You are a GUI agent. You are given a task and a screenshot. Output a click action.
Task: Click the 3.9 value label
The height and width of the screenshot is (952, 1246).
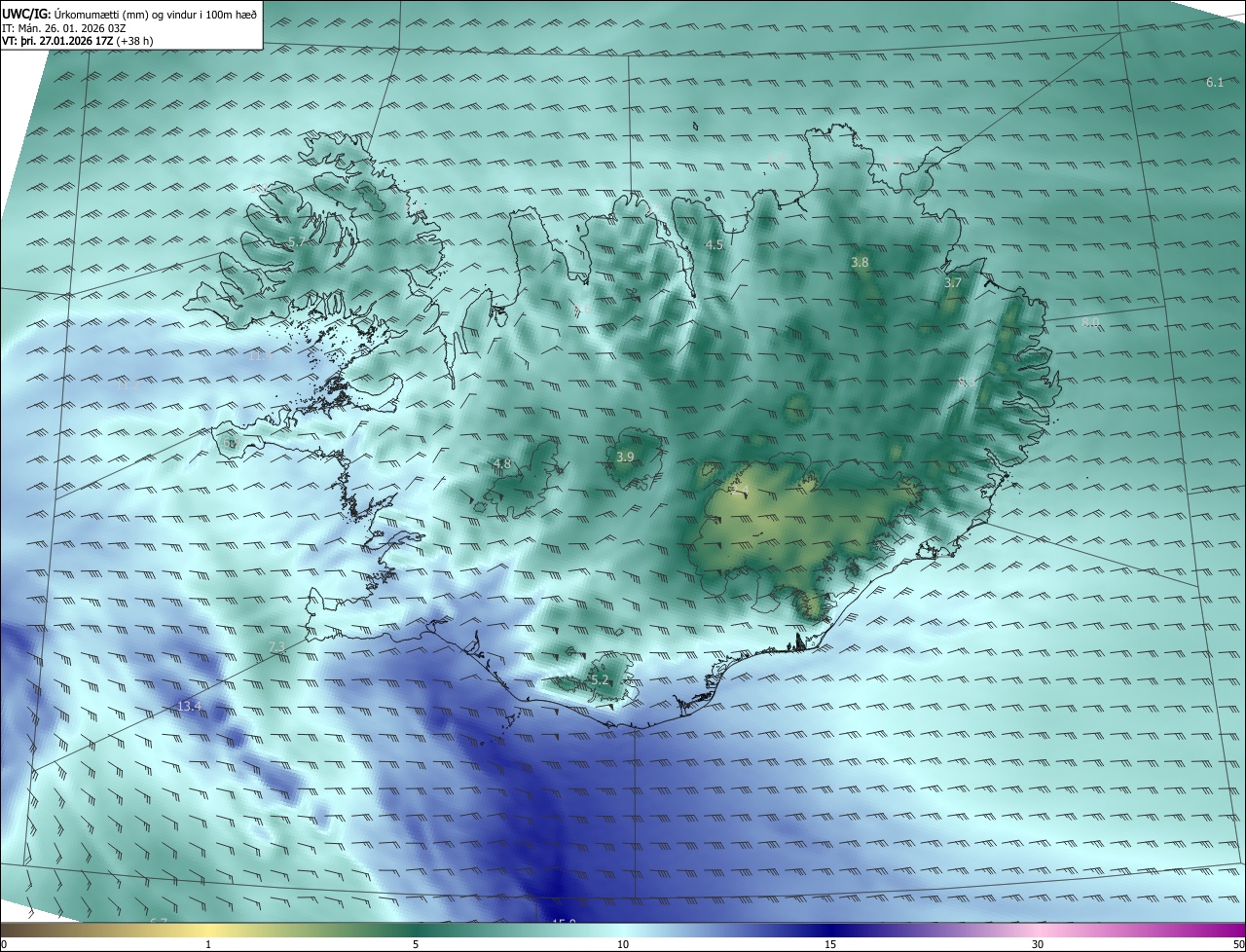pos(625,457)
